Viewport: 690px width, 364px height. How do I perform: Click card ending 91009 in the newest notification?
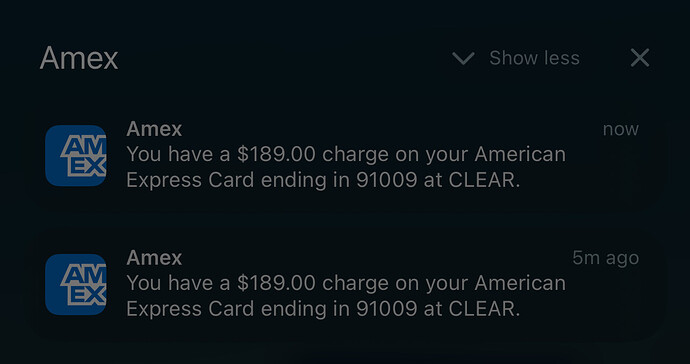(386, 180)
